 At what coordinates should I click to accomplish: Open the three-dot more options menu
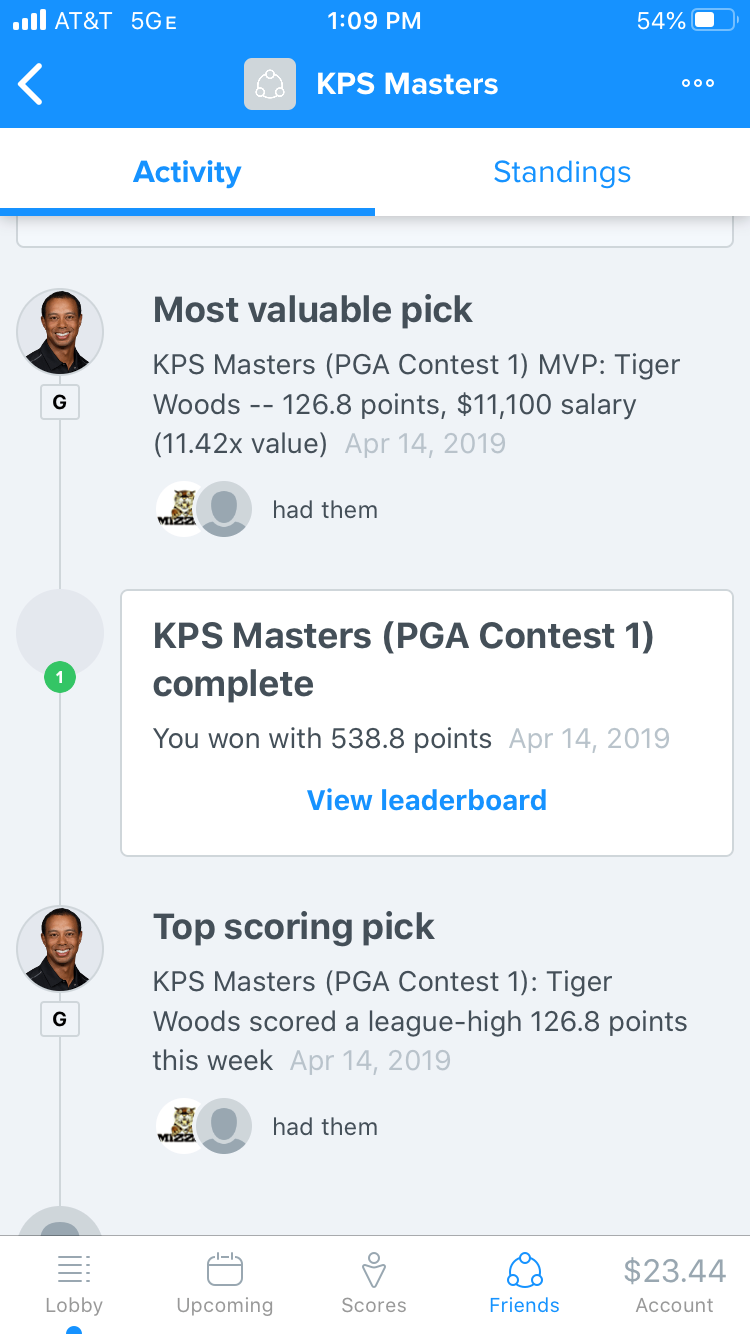tap(697, 84)
